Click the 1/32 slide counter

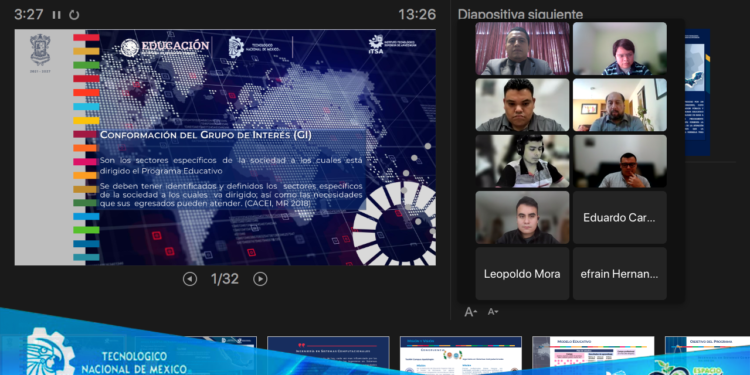[x=225, y=279]
